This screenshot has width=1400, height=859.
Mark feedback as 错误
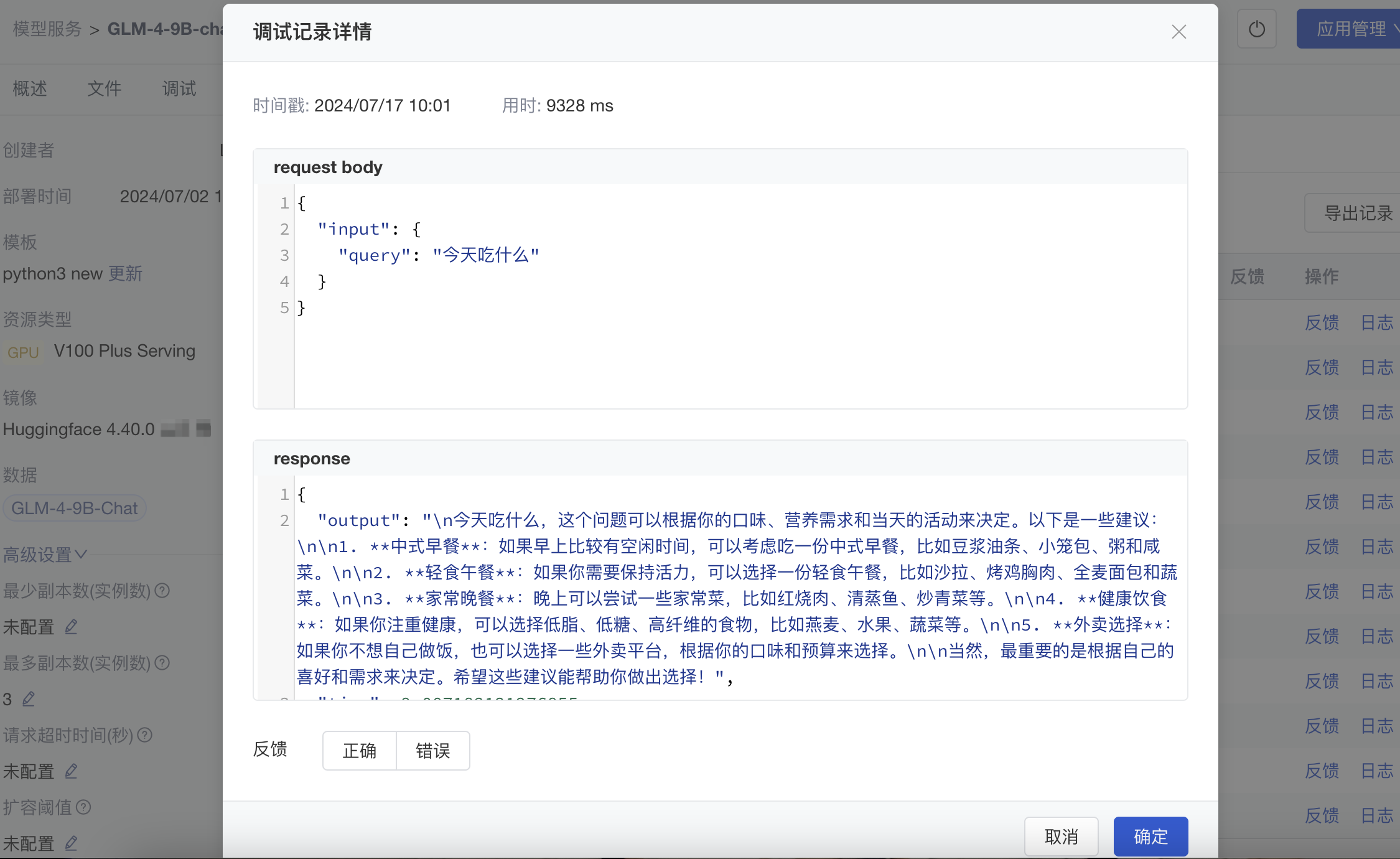432,751
